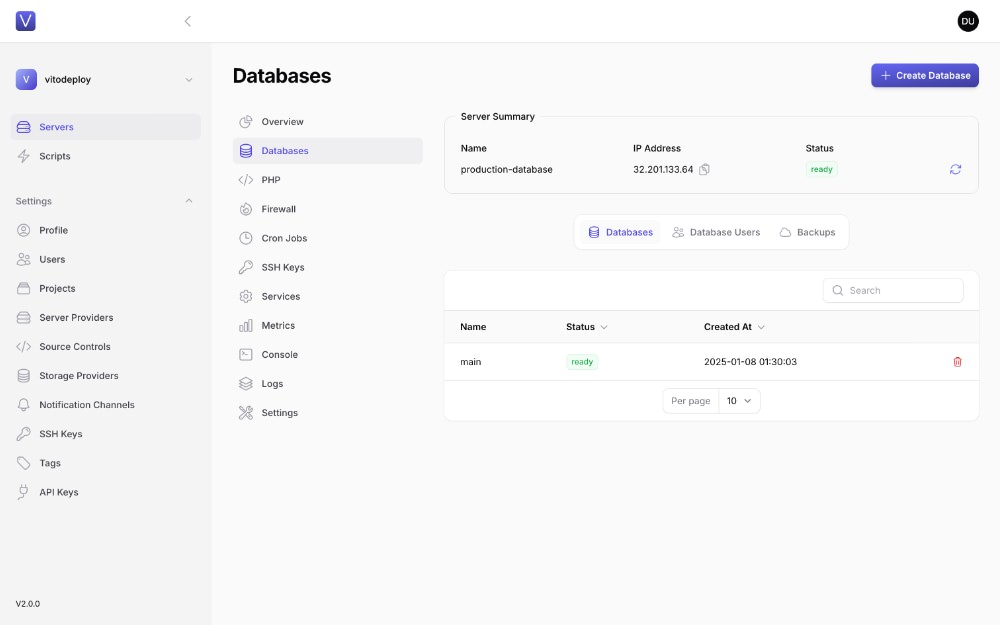Click the Server Providers icon
1000x625 pixels.
24,318
